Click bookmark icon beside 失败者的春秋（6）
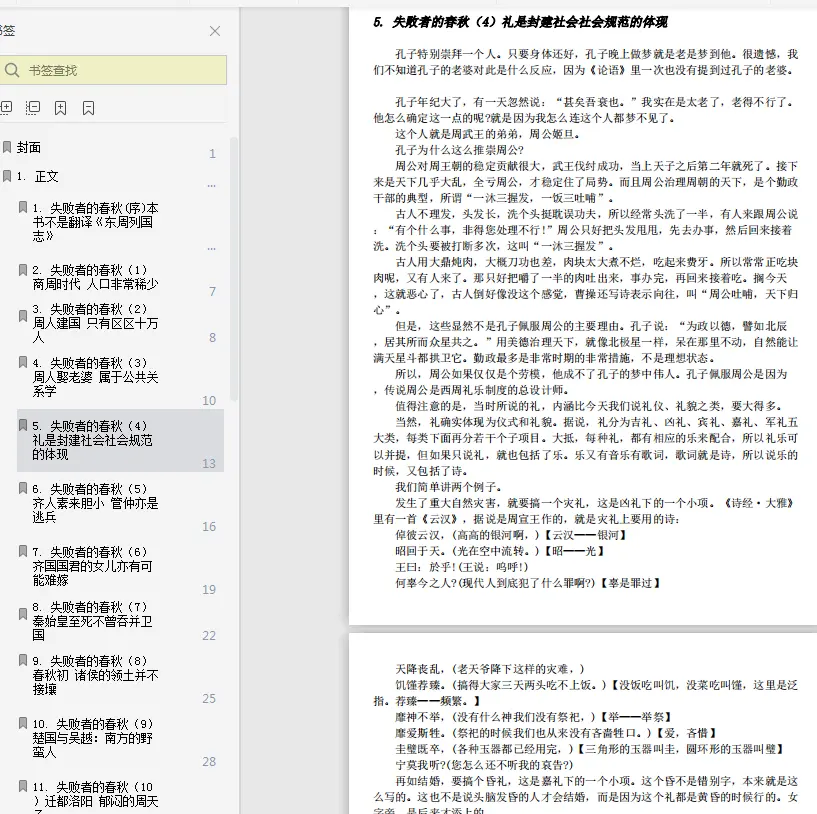817x814 pixels. coord(23,551)
